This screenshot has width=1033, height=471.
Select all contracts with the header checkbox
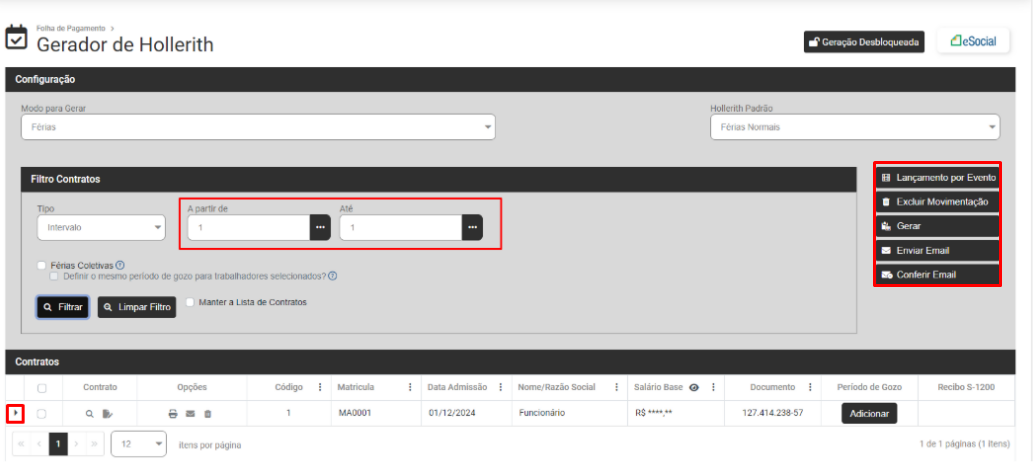click(41, 388)
